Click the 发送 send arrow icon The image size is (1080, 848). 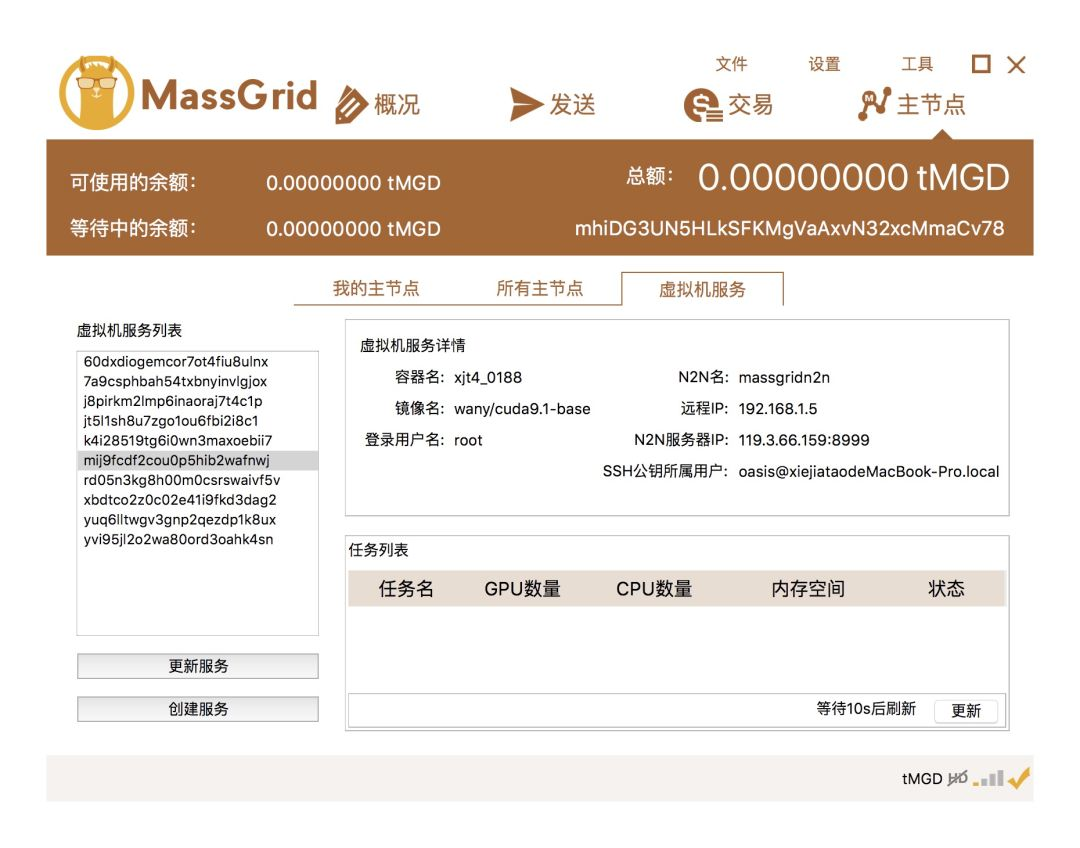click(526, 104)
